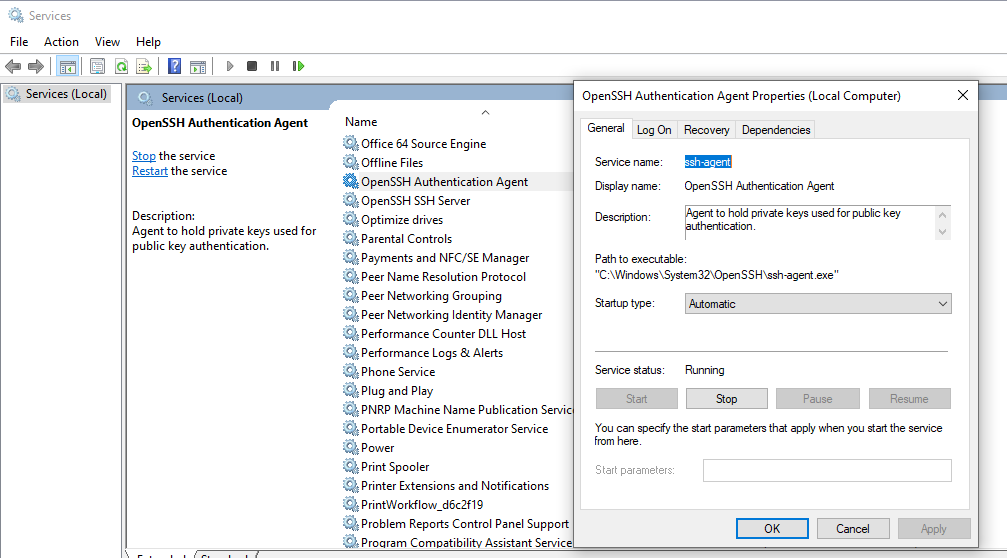Image resolution: width=1007 pixels, height=558 pixels.
Task: Select Printer Extensions and Notifications row
Action: pos(457,485)
